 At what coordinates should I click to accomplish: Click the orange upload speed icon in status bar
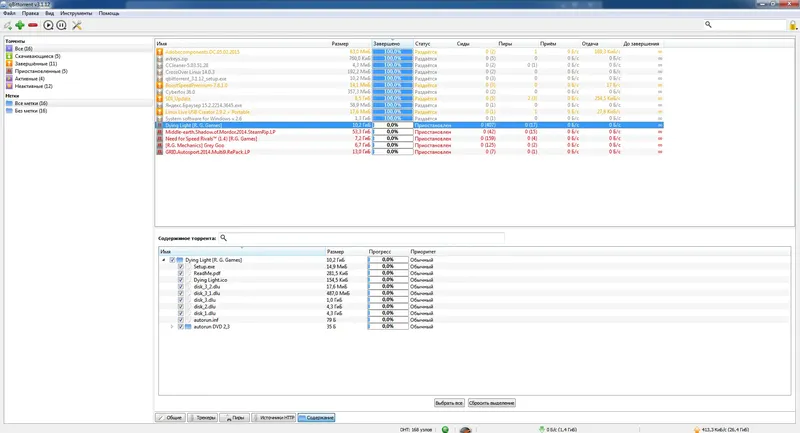[x=697, y=429]
